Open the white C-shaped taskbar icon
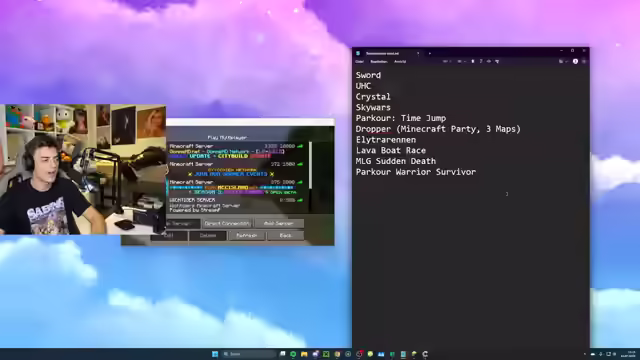Viewport: 640px width, 360px height. click(425, 354)
